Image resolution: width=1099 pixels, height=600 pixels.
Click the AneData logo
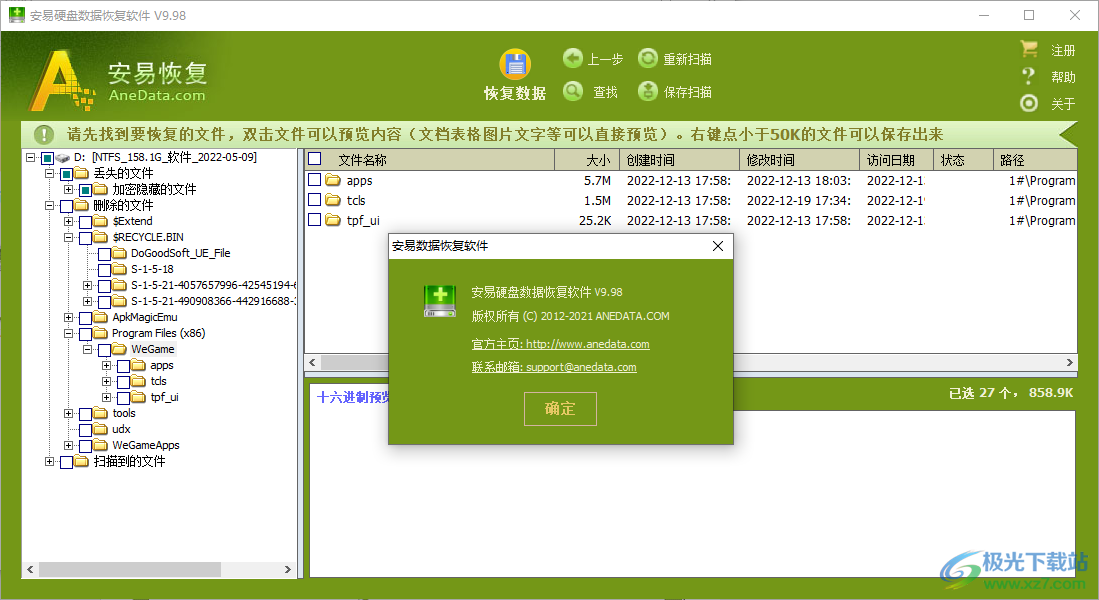coord(118,81)
